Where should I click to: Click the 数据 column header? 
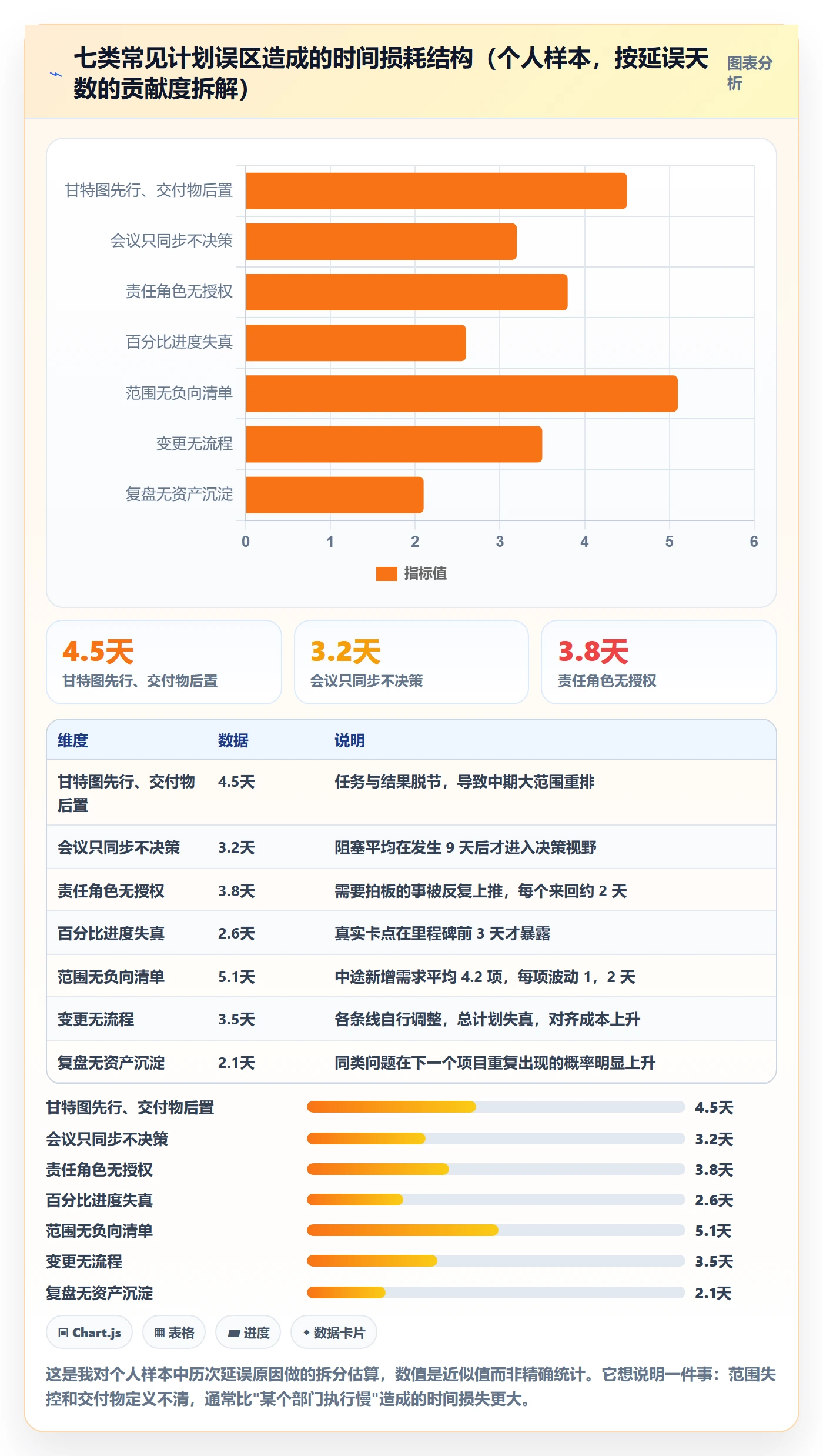[233, 740]
